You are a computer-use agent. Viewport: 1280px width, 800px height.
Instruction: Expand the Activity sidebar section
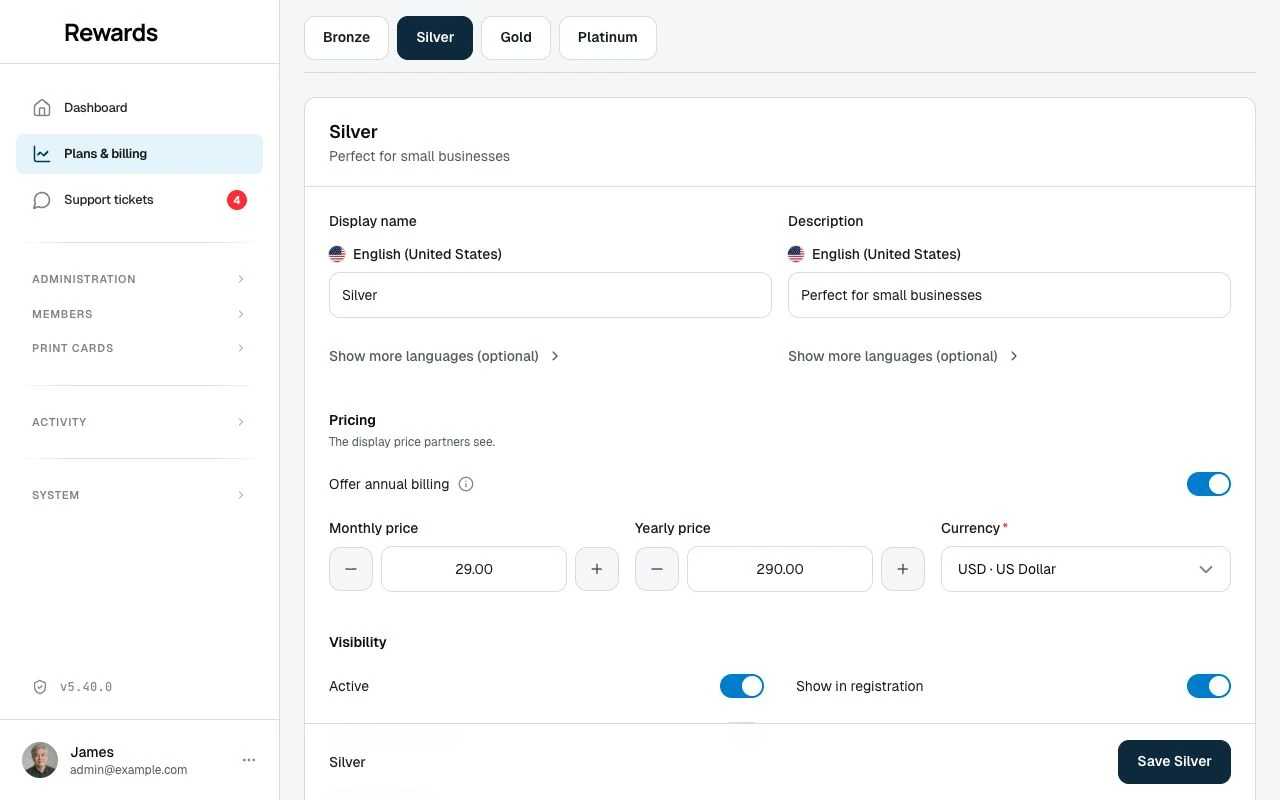pos(139,422)
